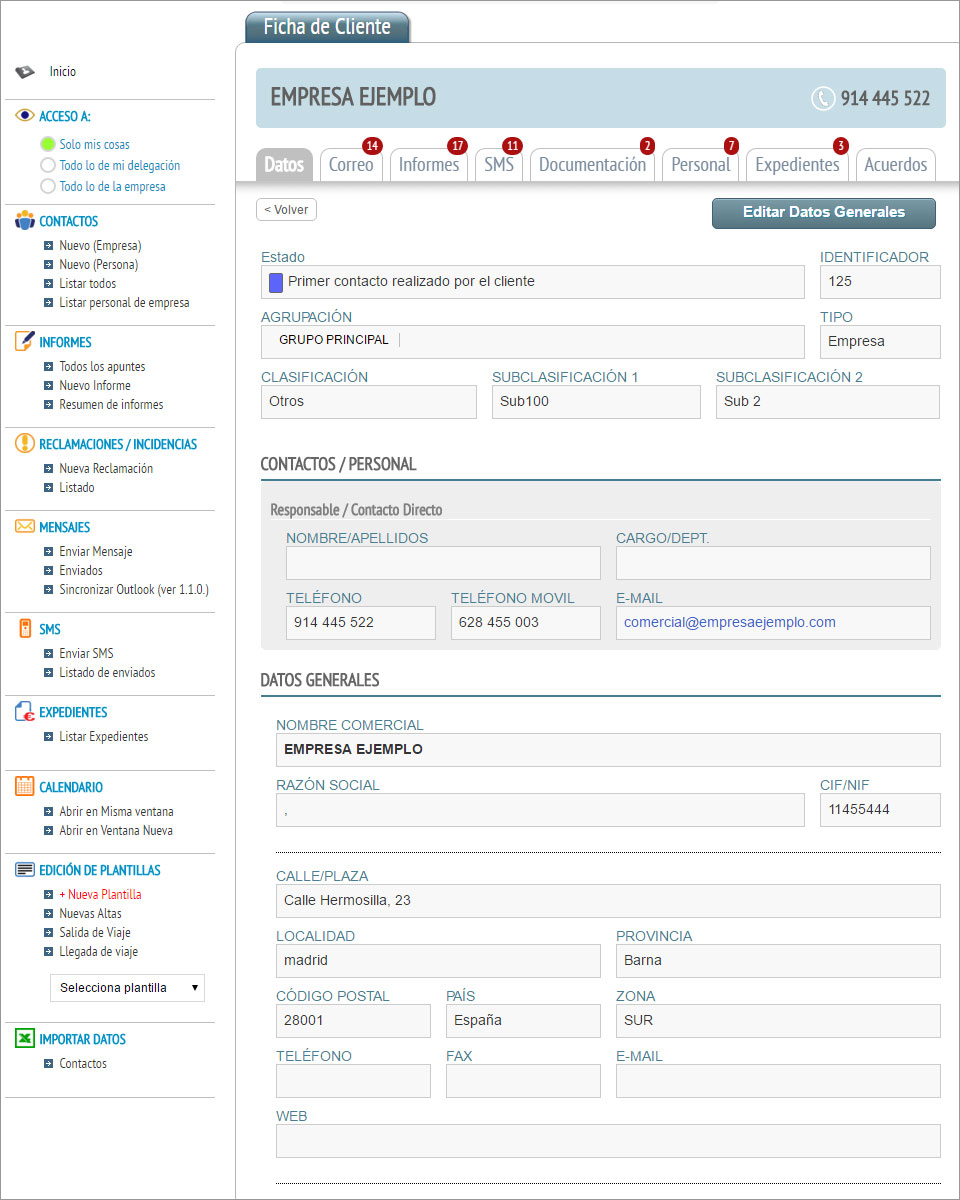
Task: Choose 'Todo lo de la empresa' radio
Action: point(48,187)
